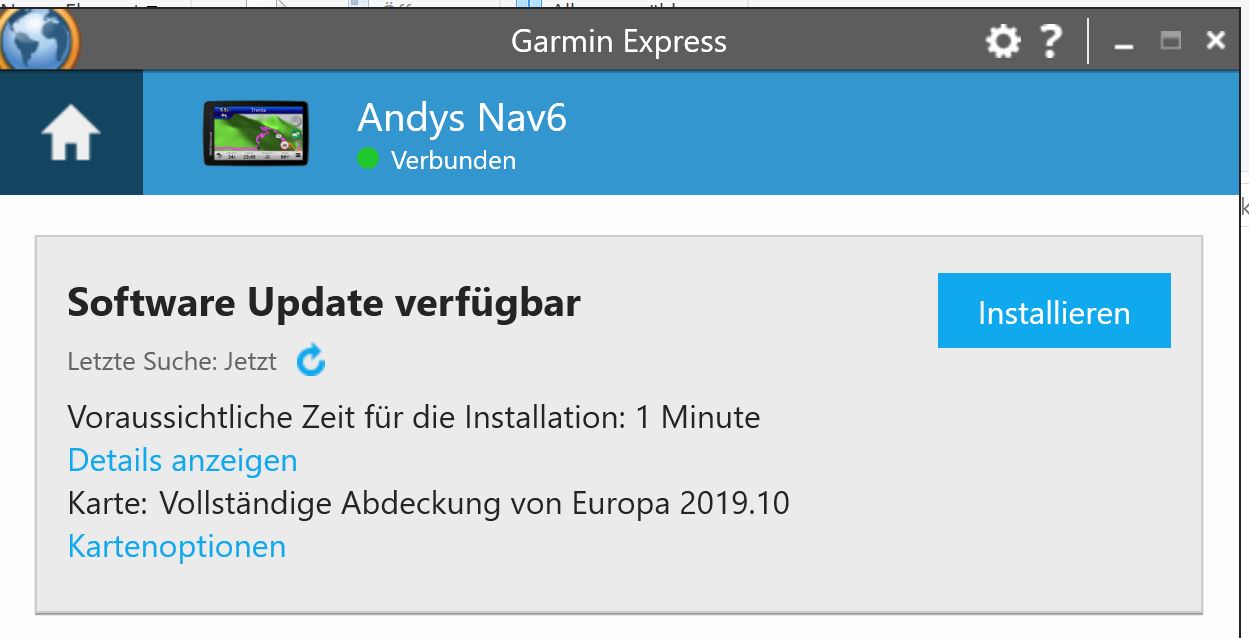The width and height of the screenshot is (1249, 638).
Task: Click the Verbunden status label
Action: click(453, 160)
